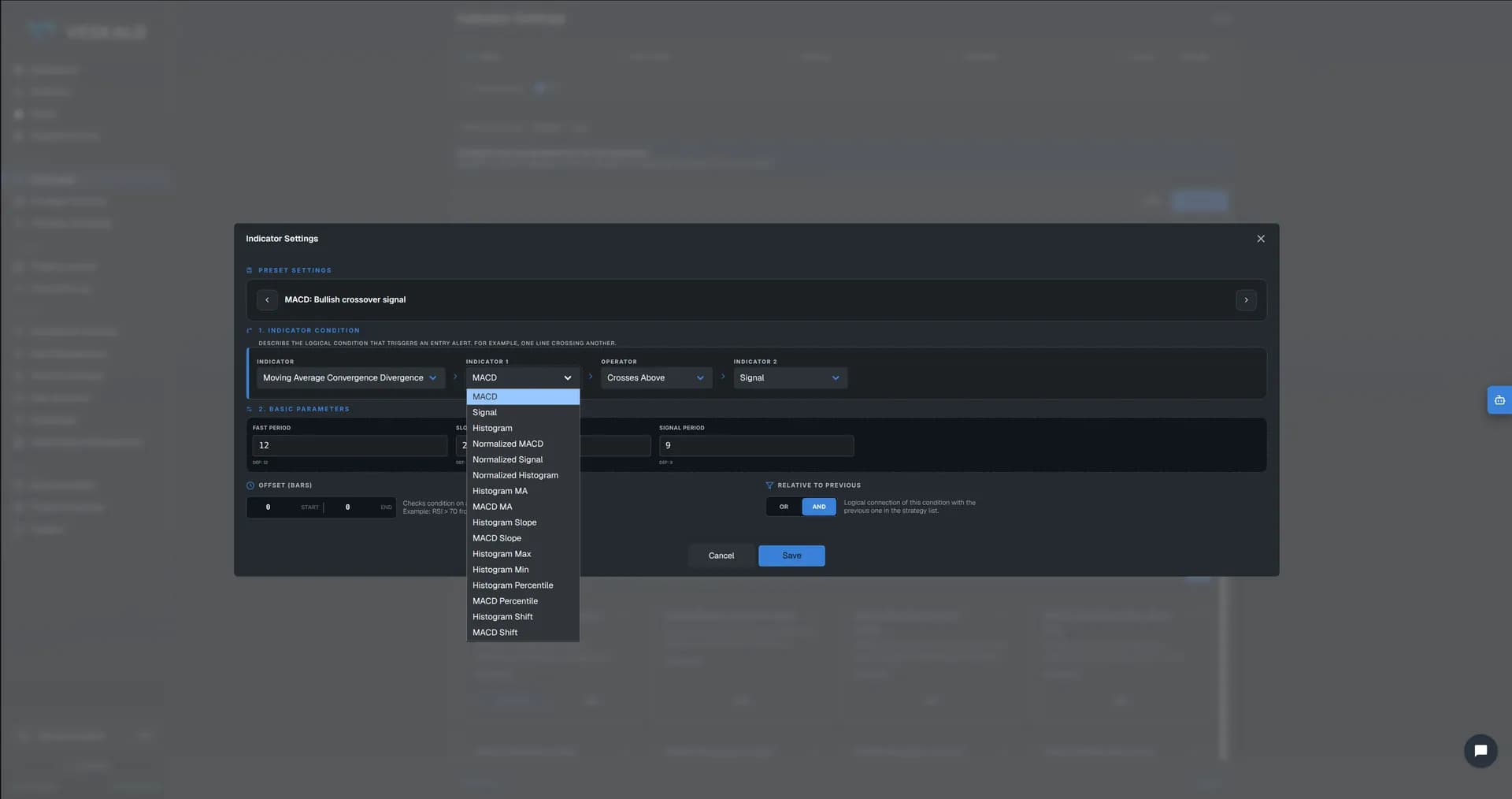Pick Histogram Percentile option
Image resolution: width=1512 pixels, height=799 pixels.
[x=523, y=586]
